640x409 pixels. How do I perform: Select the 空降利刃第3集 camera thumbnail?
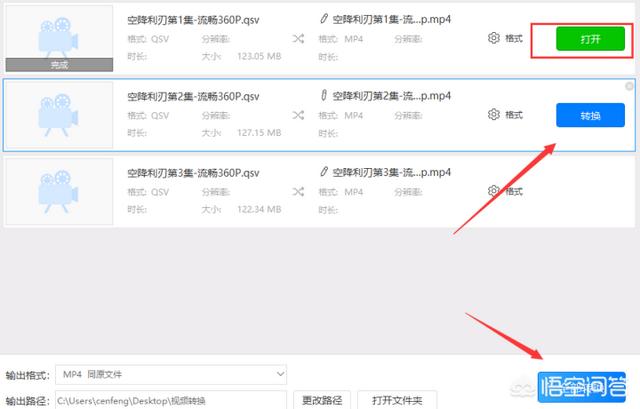[x=59, y=191]
